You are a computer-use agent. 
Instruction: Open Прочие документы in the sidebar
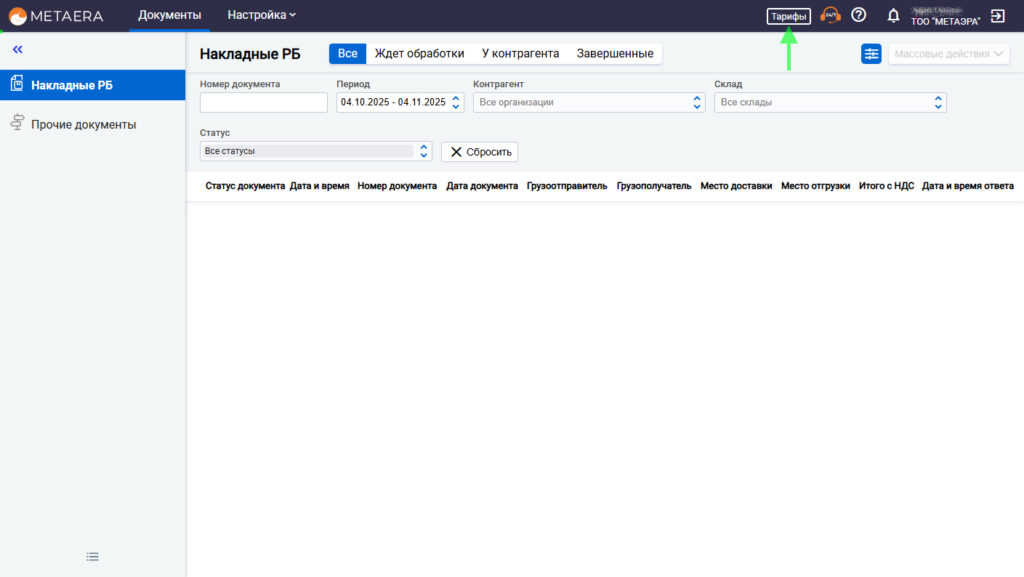tap(83, 125)
